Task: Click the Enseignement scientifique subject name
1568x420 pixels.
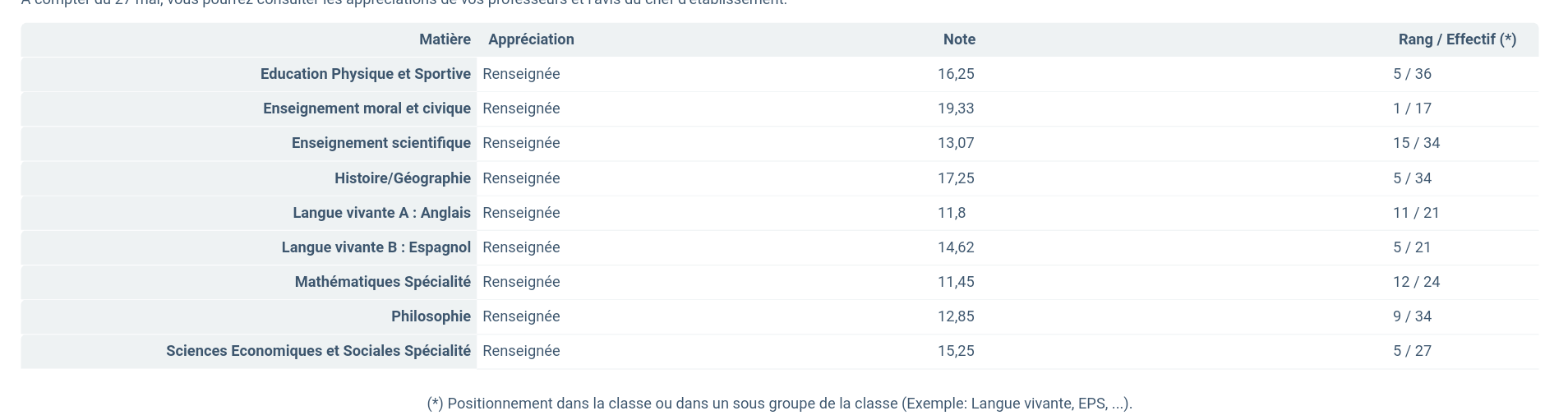Action: (x=381, y=143)
